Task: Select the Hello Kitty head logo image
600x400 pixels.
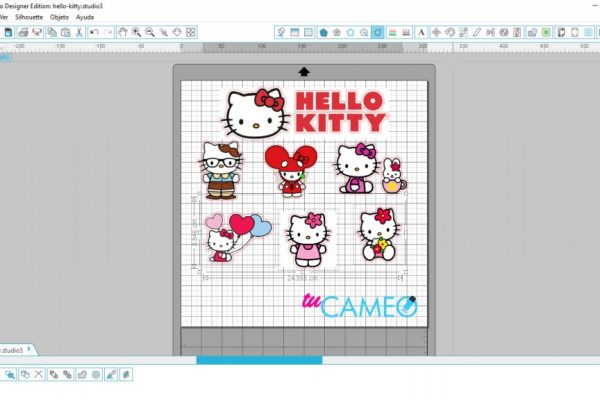Action: tap(254, 113)
